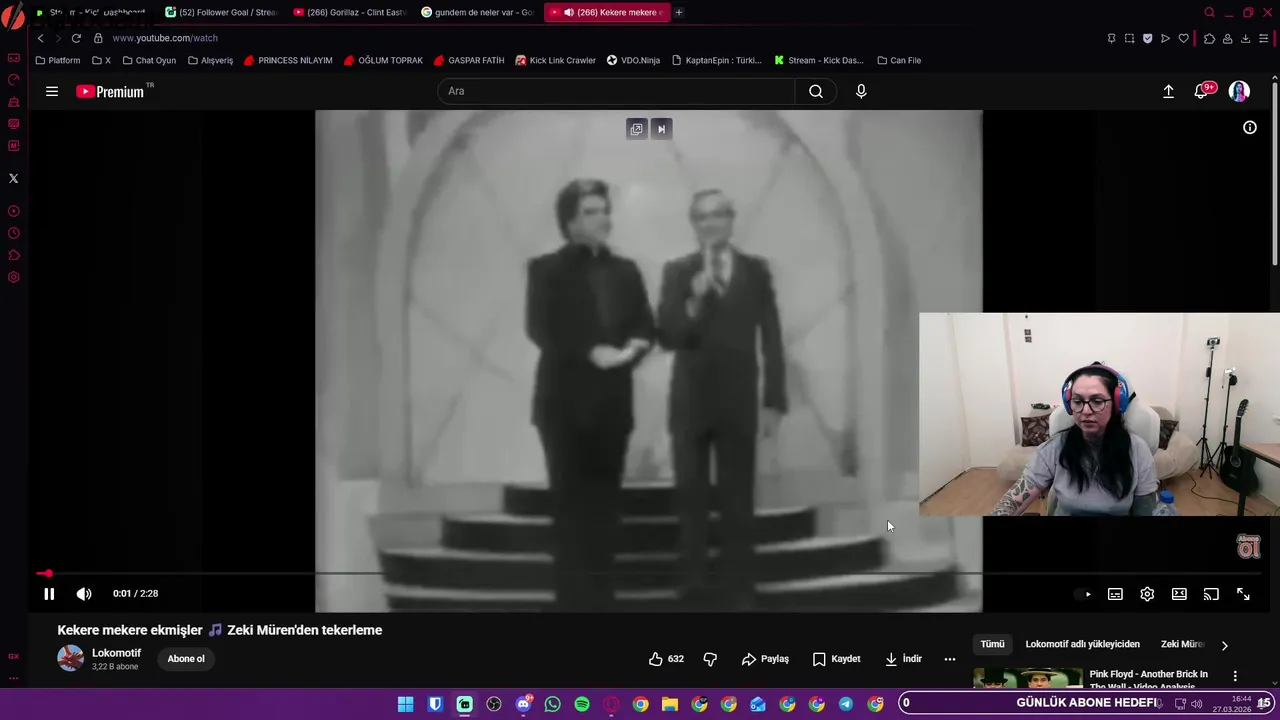Open browser downloads icon in toolbar
Viewport: 1280px width, 720px height.
click(x=1245, y=38)
